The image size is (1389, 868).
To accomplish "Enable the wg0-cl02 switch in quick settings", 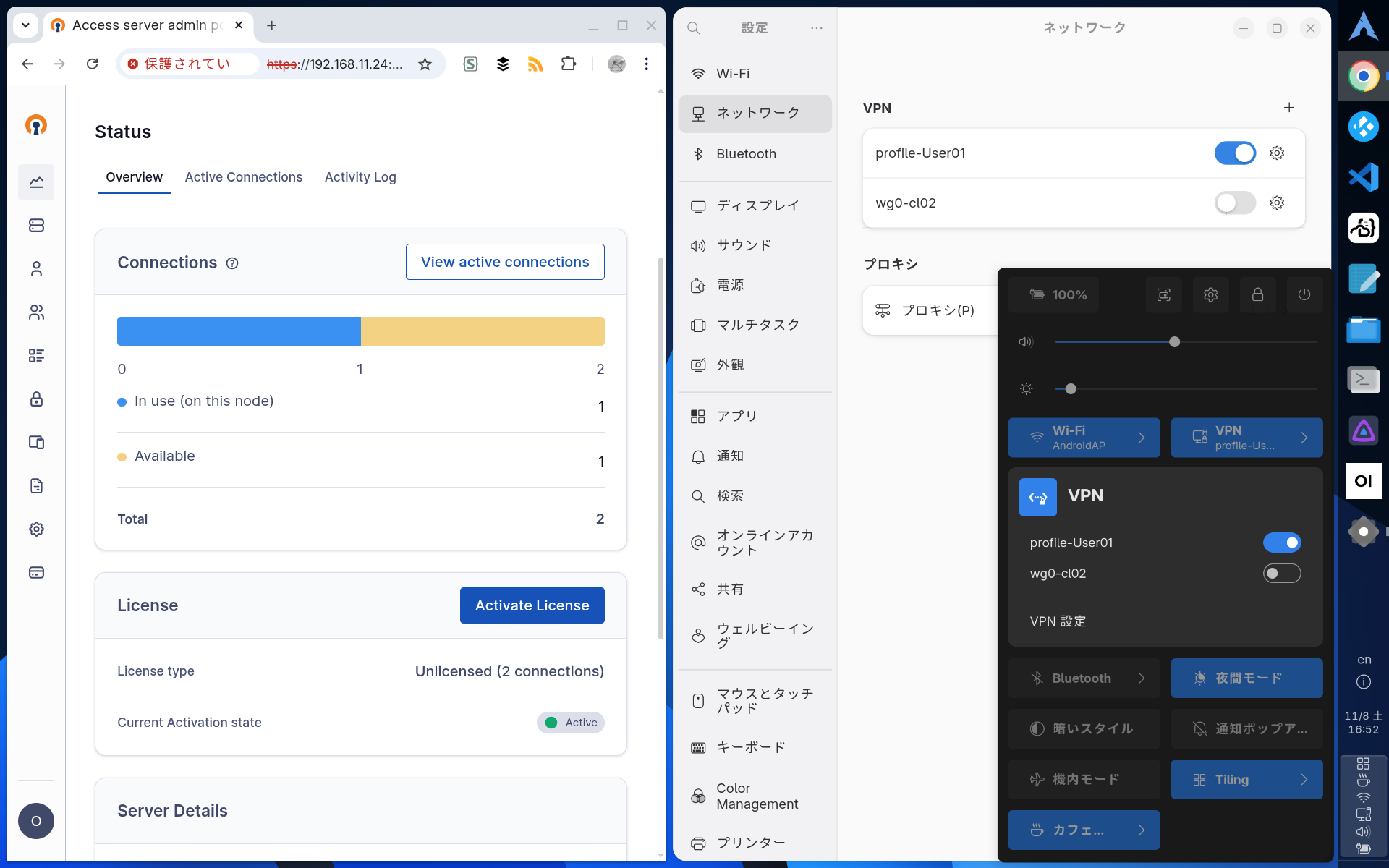I will coord(1281,574).
